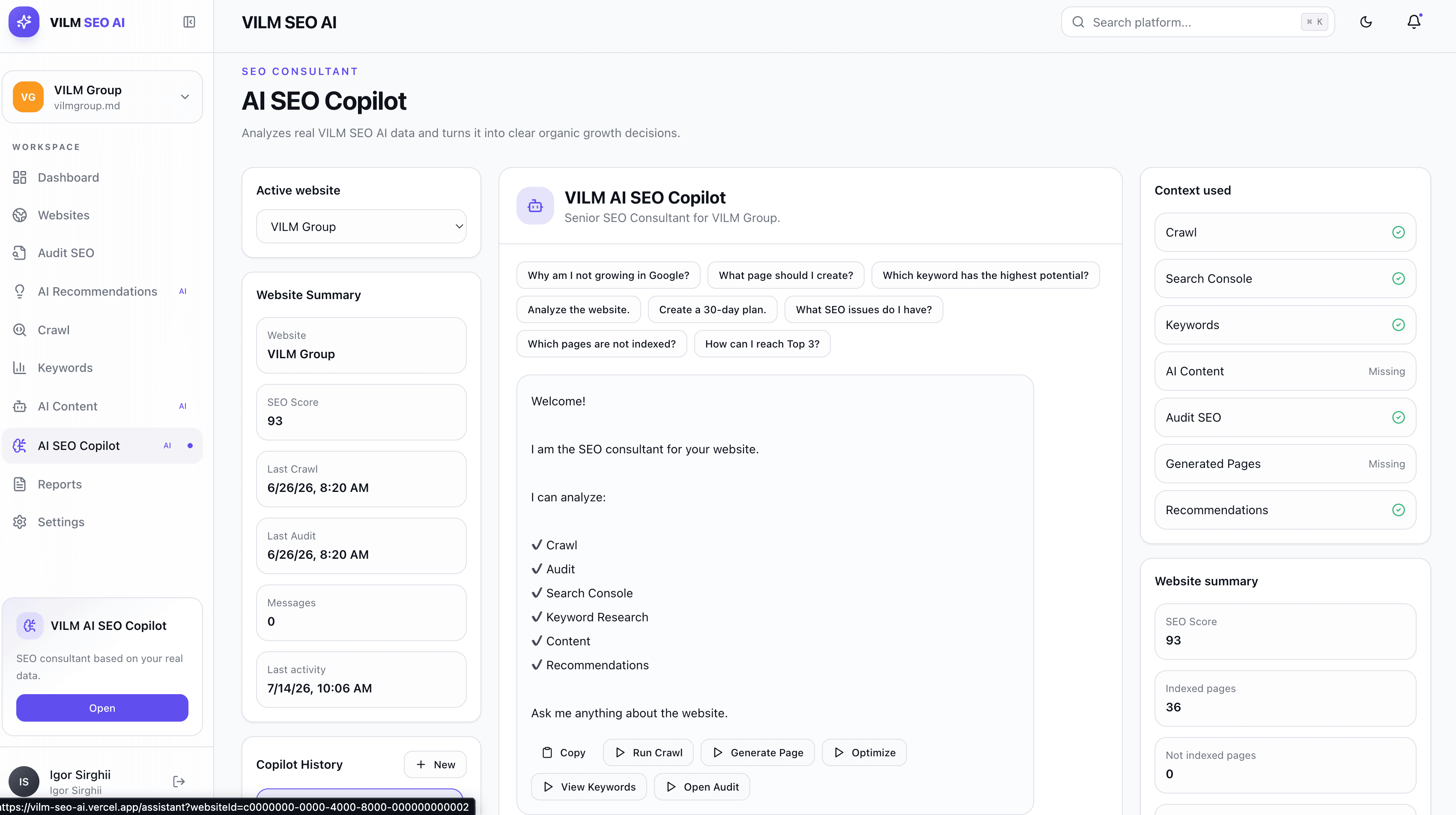Click the Audit SEO document-search icon
1456x815 pixels.
tap(20, 253)
